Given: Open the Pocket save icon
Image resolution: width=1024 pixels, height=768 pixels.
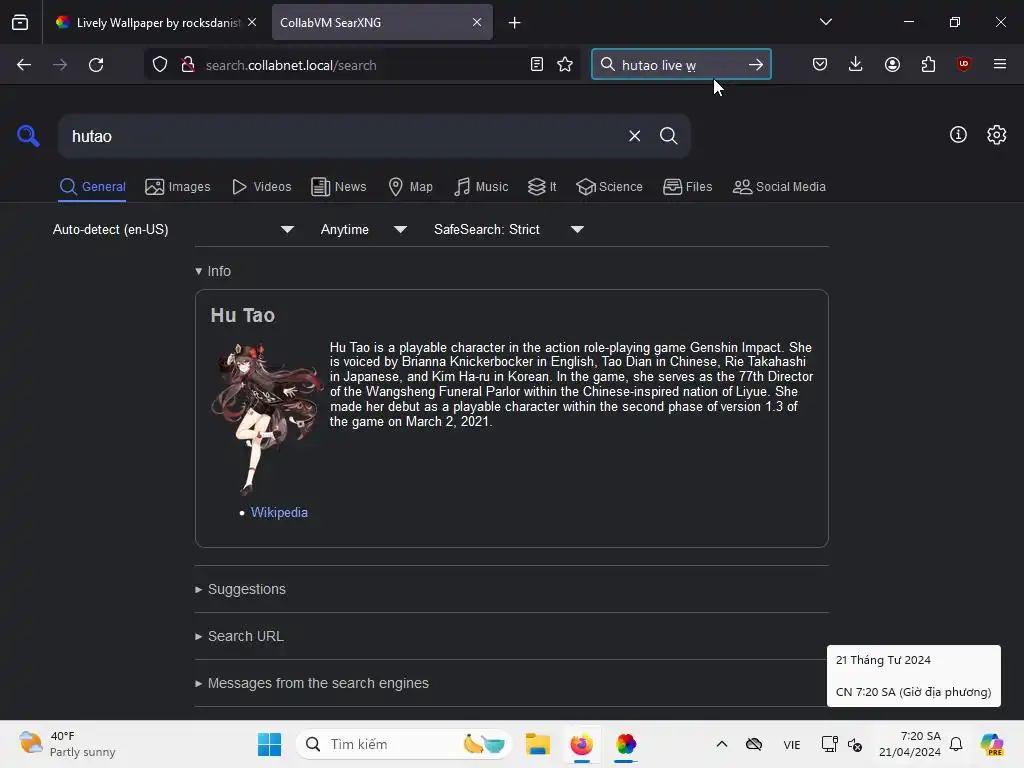Looking at the screenshot, I should (x=820, y=64).
